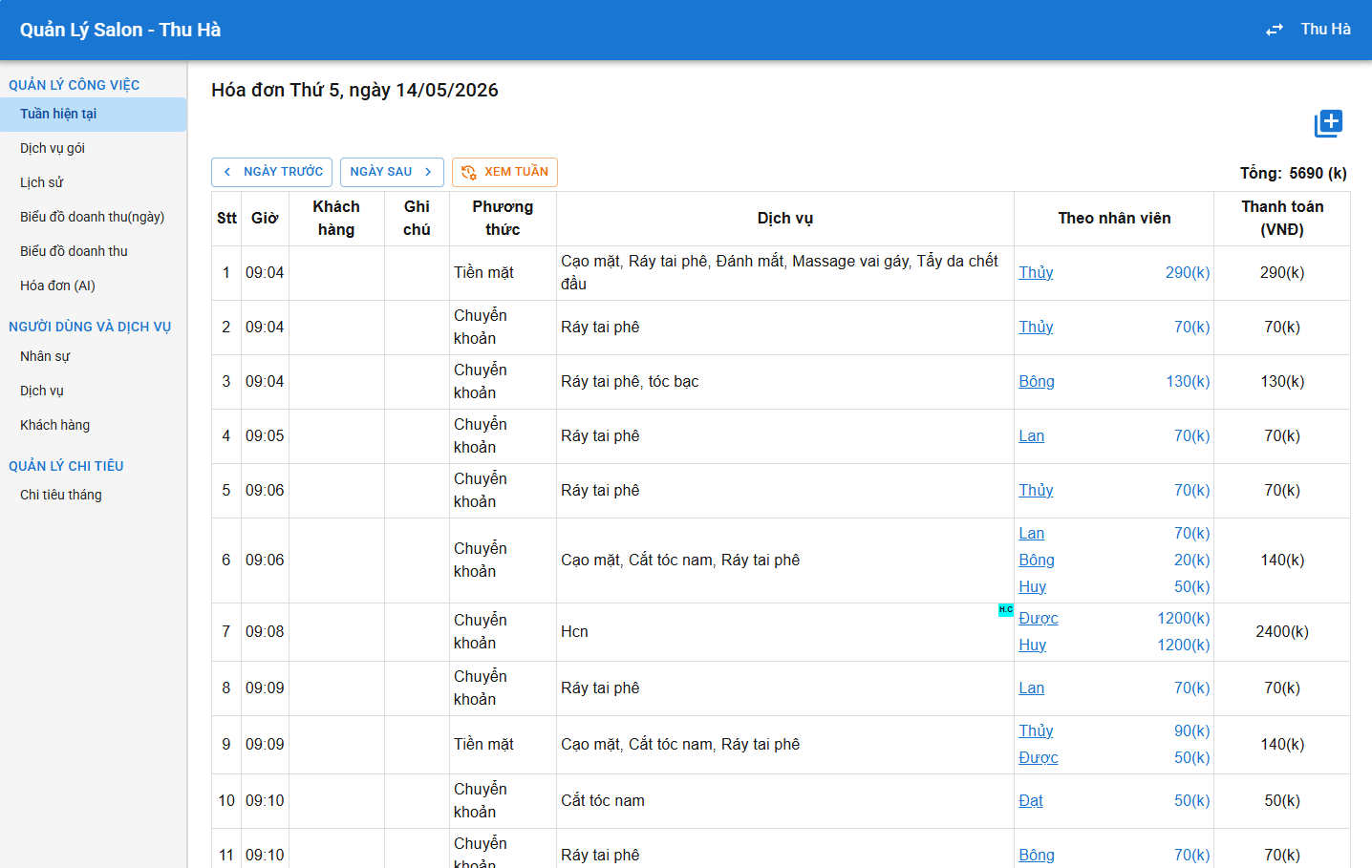Click Thủy link in first invoice row

point(1036,272)
